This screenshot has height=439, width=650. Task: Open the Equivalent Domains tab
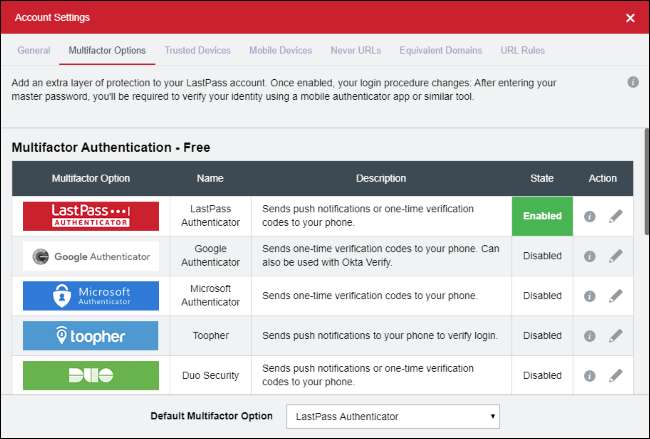(440, 50)
